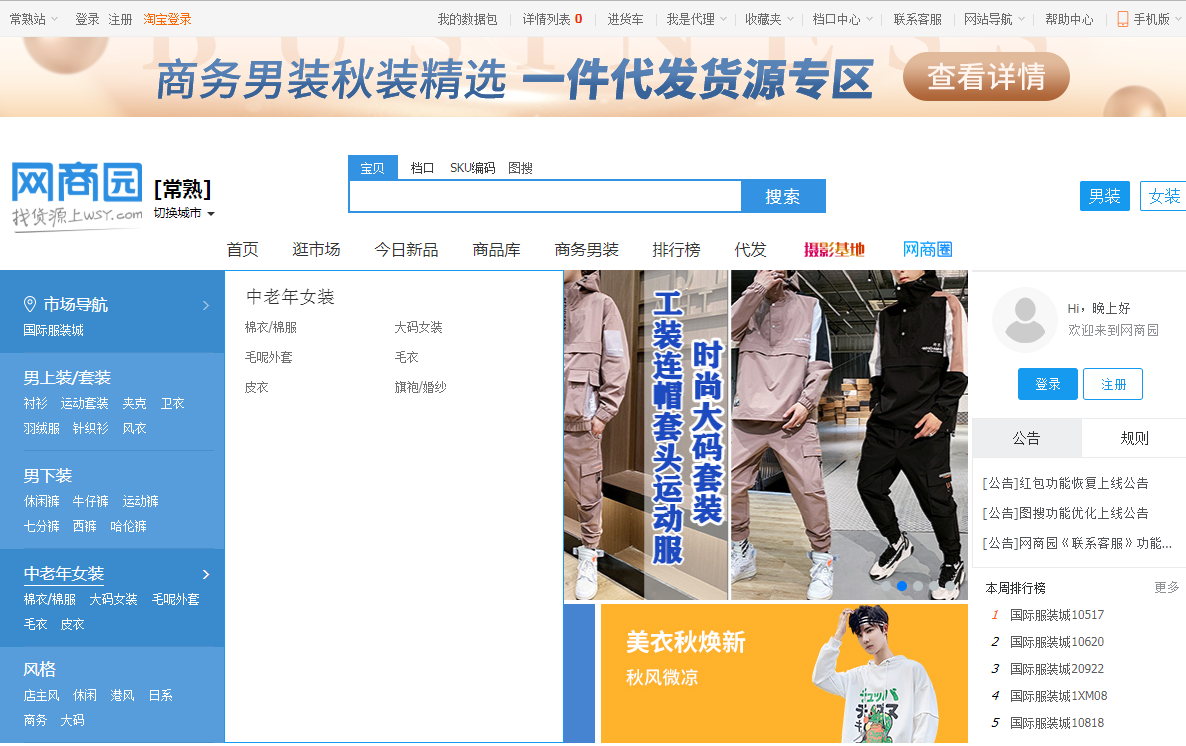1186x746 pixels.
Task: Open the 淘宝登录 Taobao login link
Action: [x=166, y=17]
